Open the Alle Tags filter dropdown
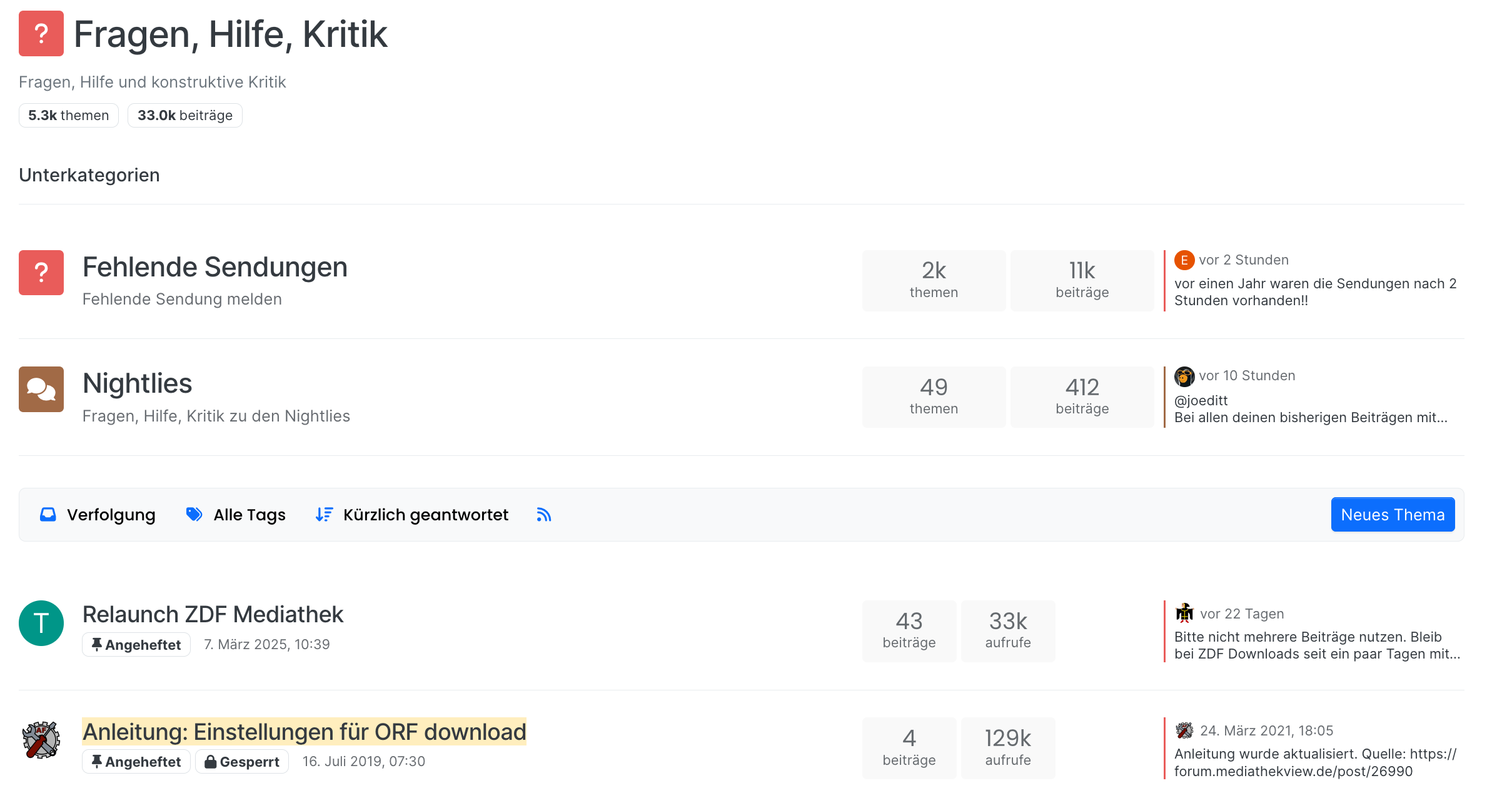 pos(236,515)
